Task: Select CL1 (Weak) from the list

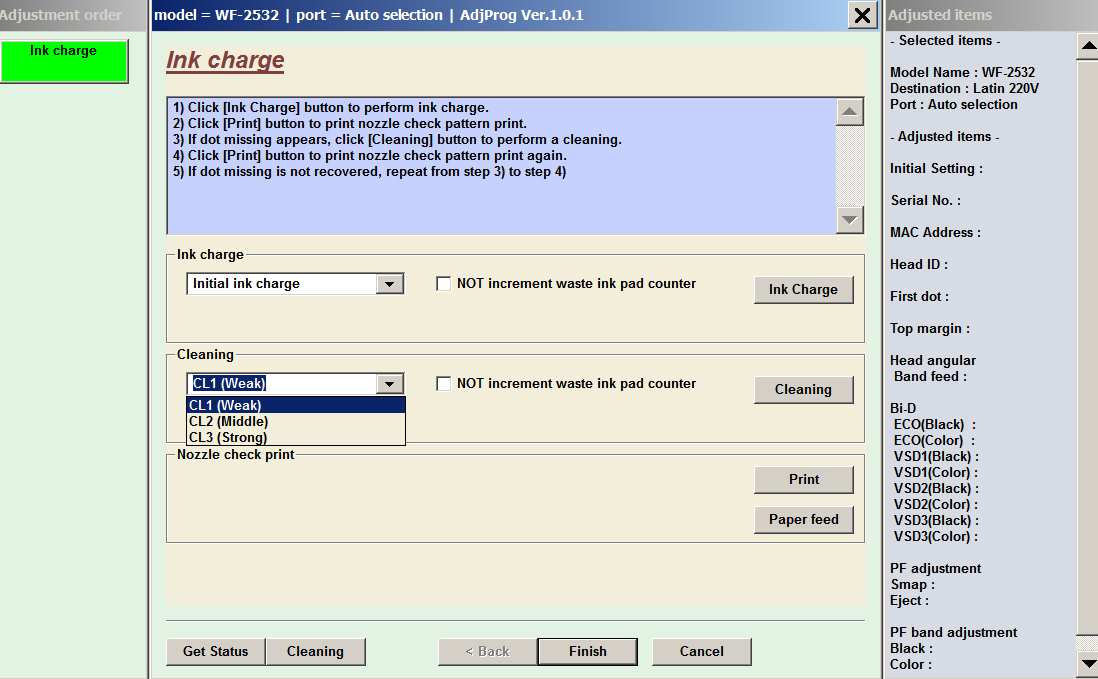Action: [296, 405]
